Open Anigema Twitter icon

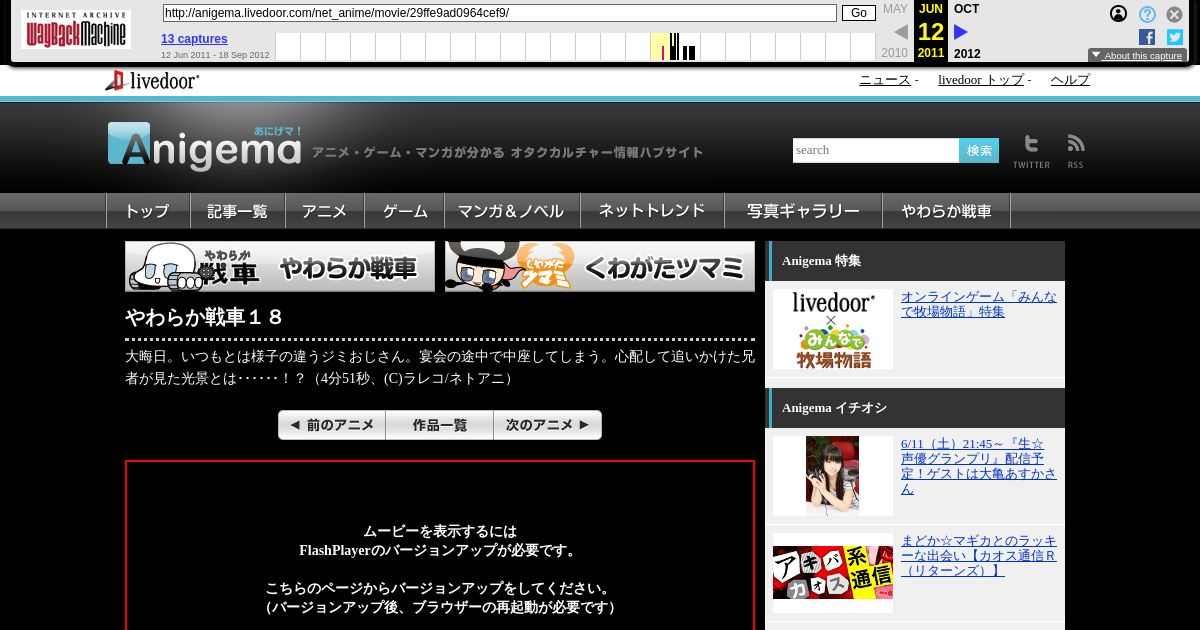[x=1031, y=151]
